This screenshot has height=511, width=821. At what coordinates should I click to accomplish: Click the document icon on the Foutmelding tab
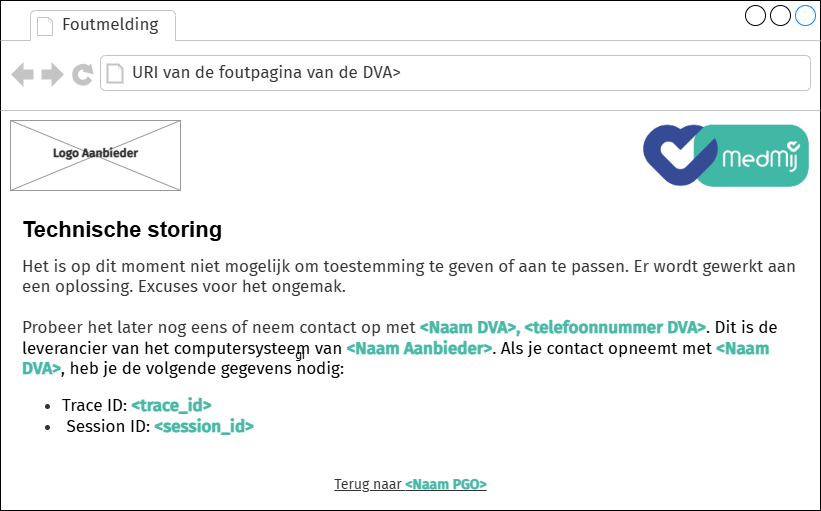click(x=45, y=25)
